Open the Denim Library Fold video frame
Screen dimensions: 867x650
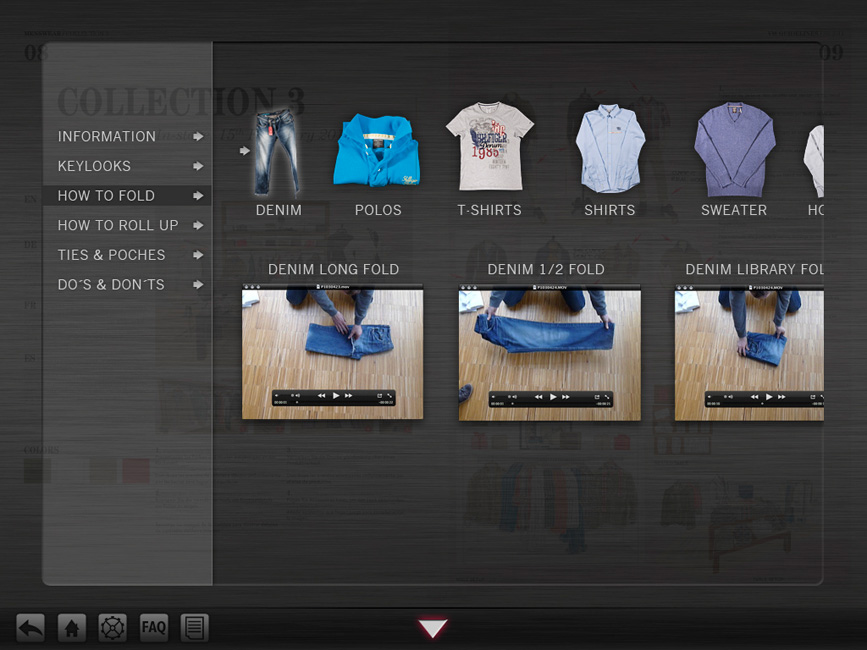[749, 353]
